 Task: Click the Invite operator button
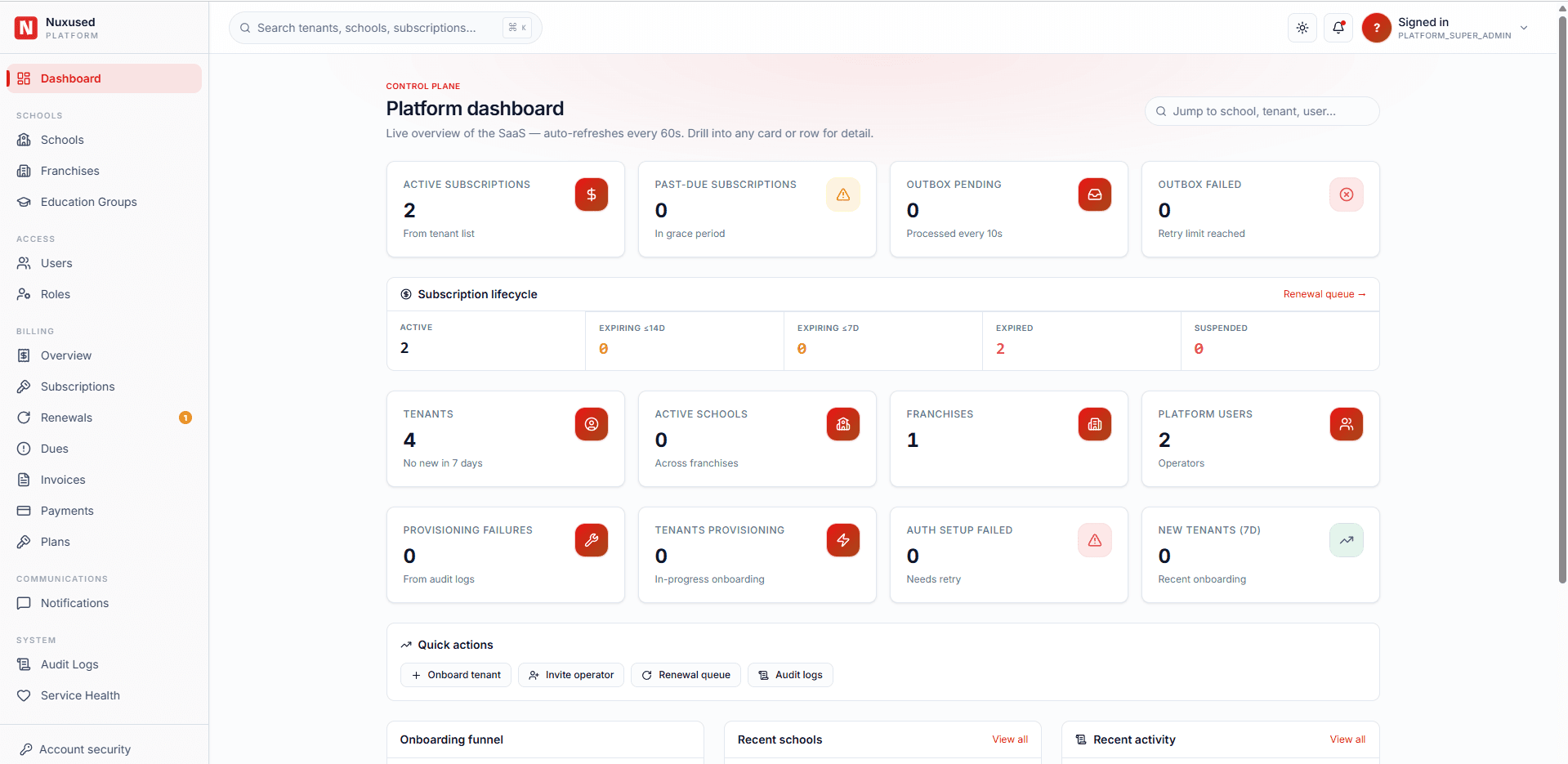[571, 675]
